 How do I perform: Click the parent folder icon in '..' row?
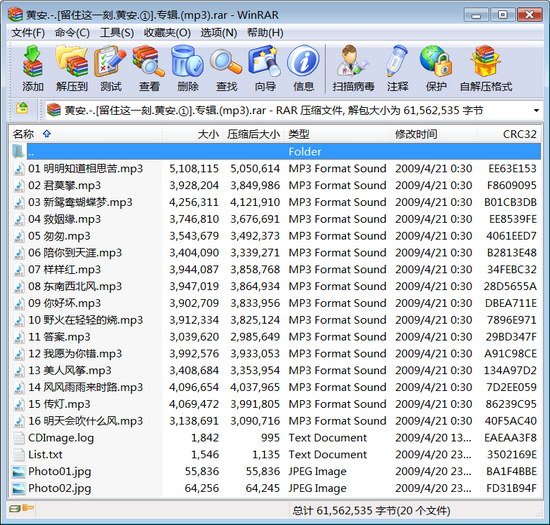point(18,151)
